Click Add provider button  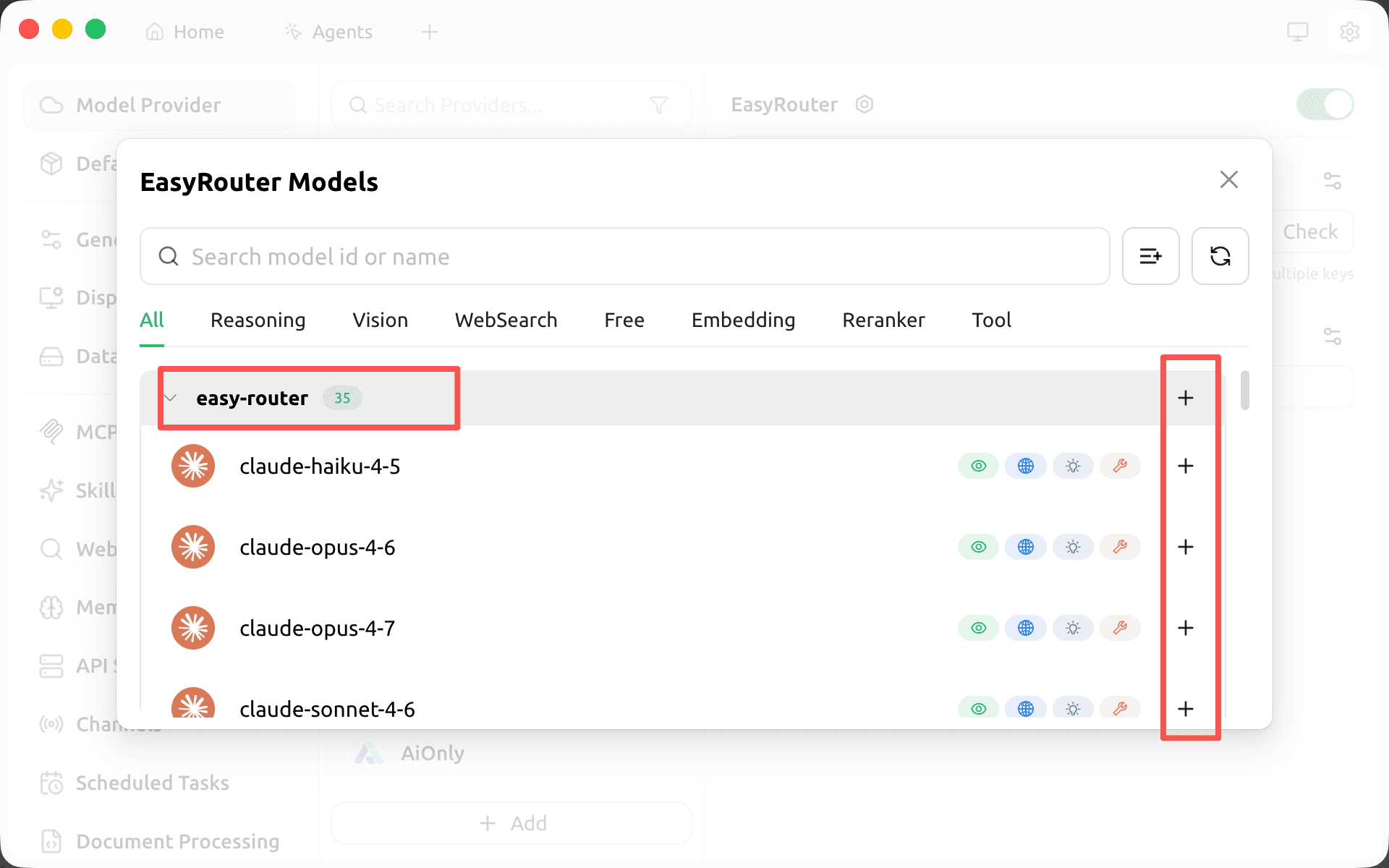[x=511, y=823]
